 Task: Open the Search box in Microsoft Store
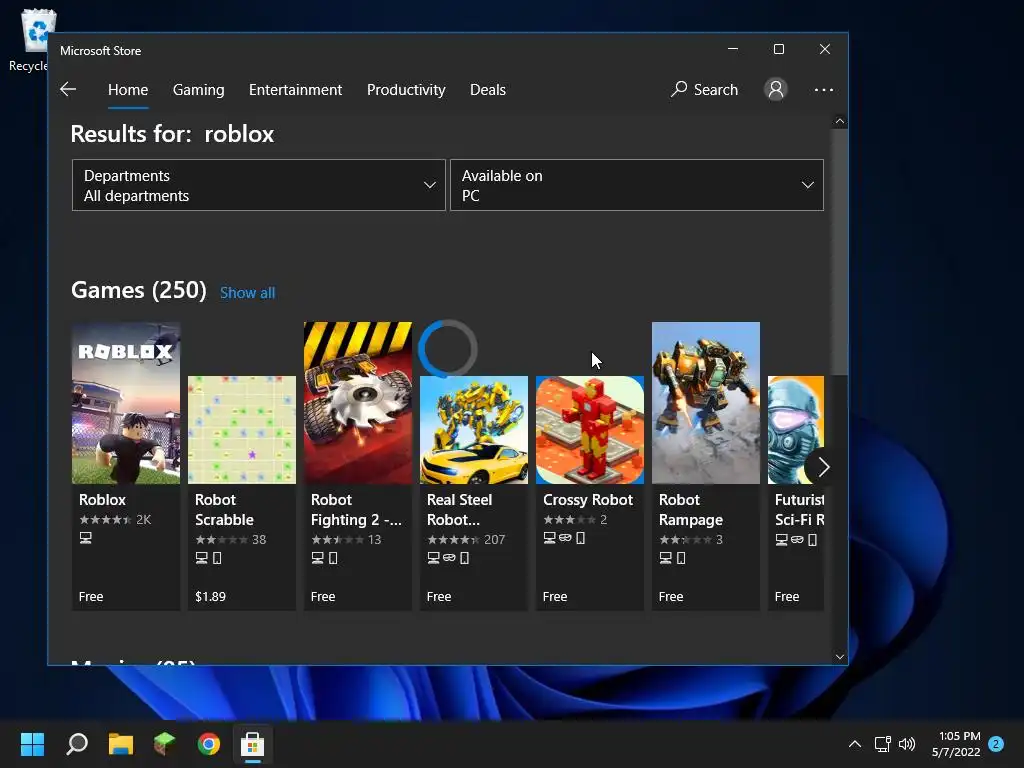tap(705, 89)
